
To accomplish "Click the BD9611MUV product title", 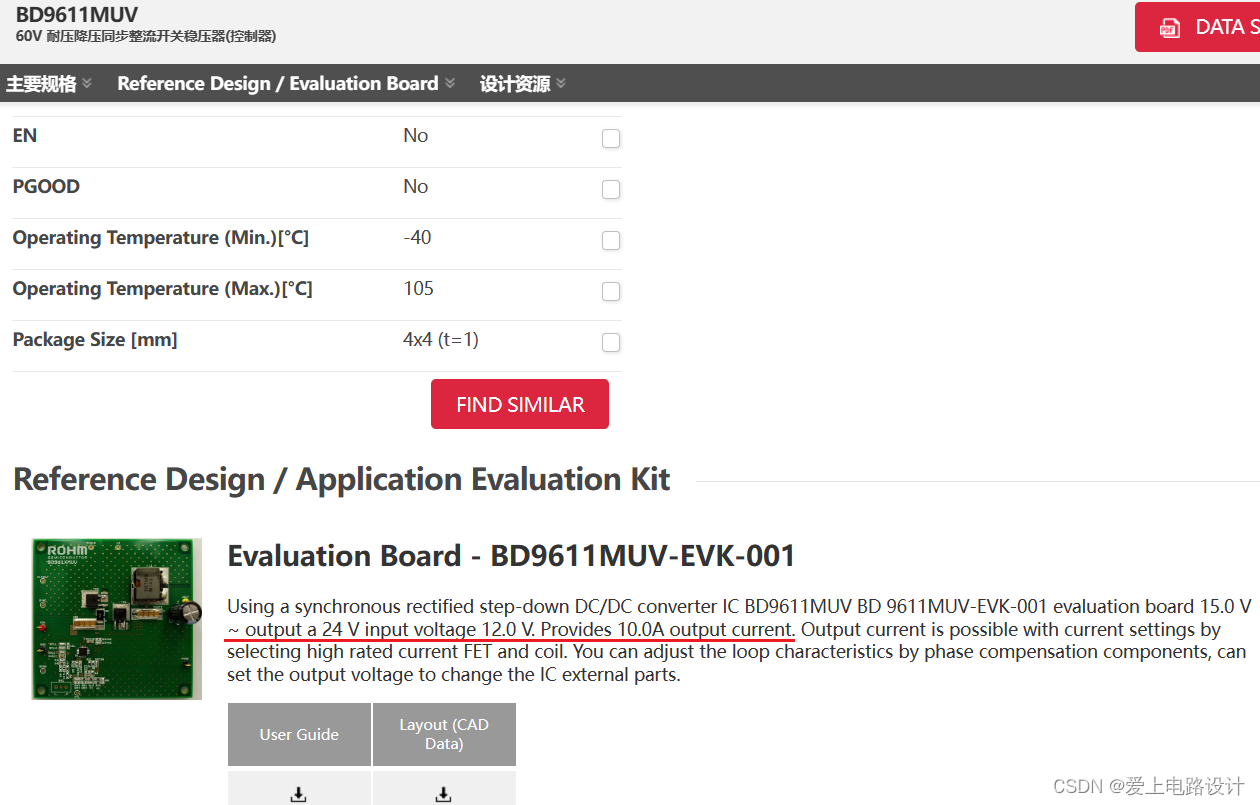I will coord(77,15).
